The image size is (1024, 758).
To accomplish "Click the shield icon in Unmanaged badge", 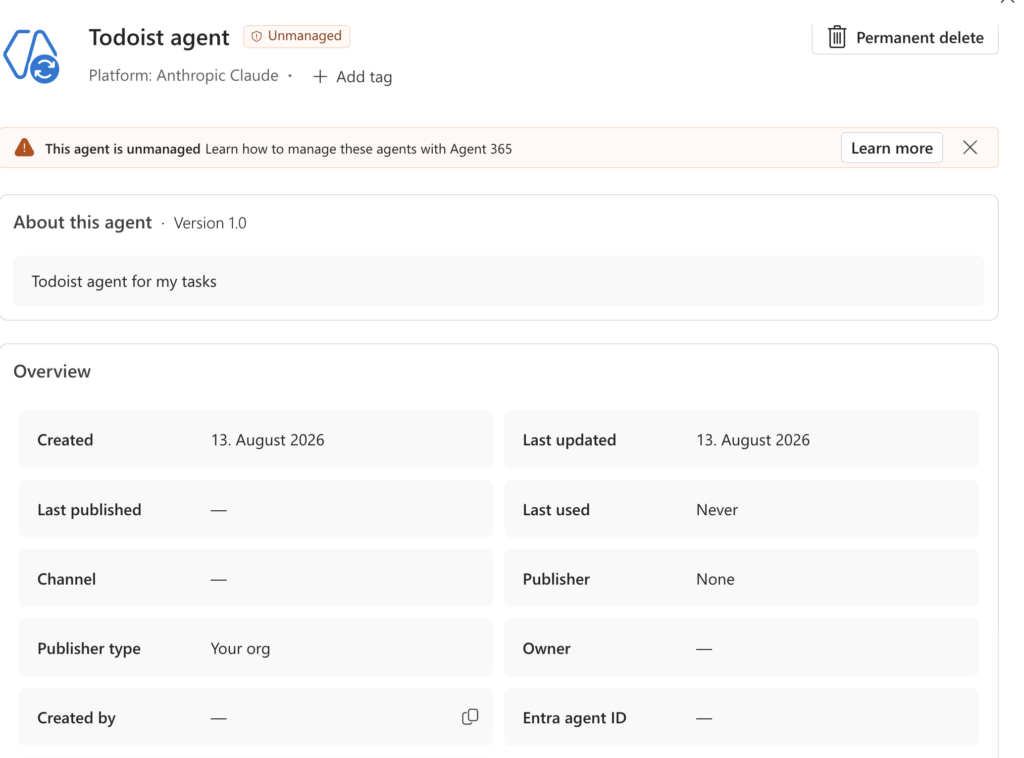I will (x=257, y=37).
